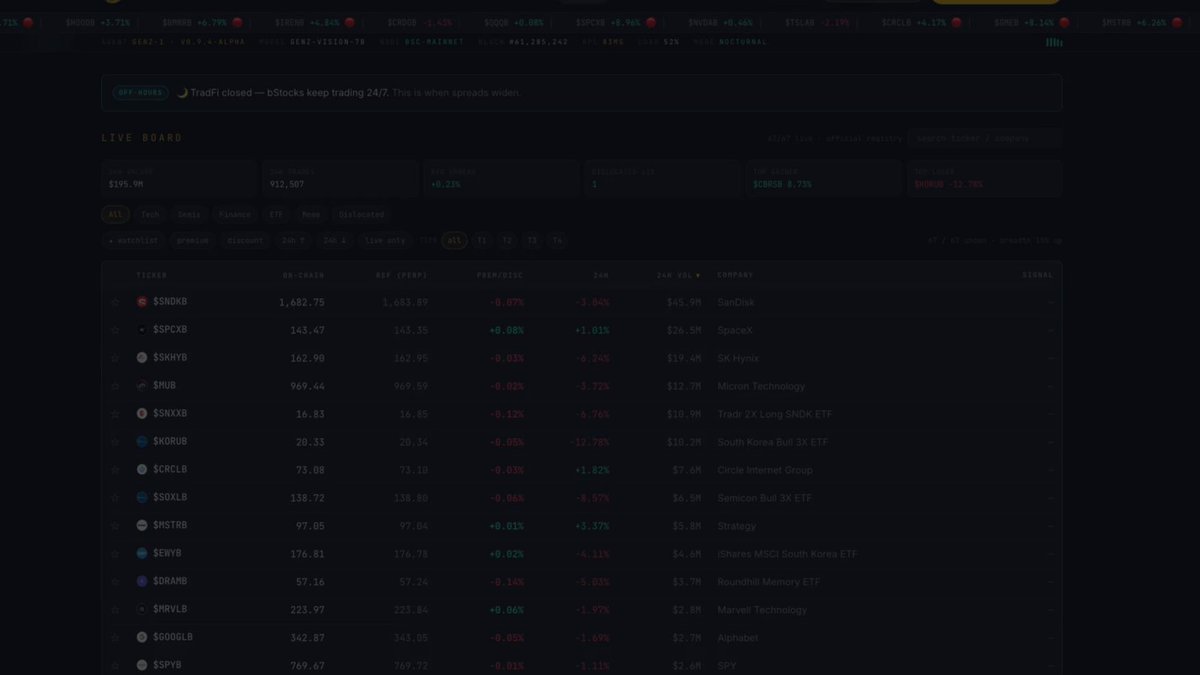This screenshot has width=1200, height=675.
Task: Click the Top Loser $KORUB stat card
Action: pos(985,178)
